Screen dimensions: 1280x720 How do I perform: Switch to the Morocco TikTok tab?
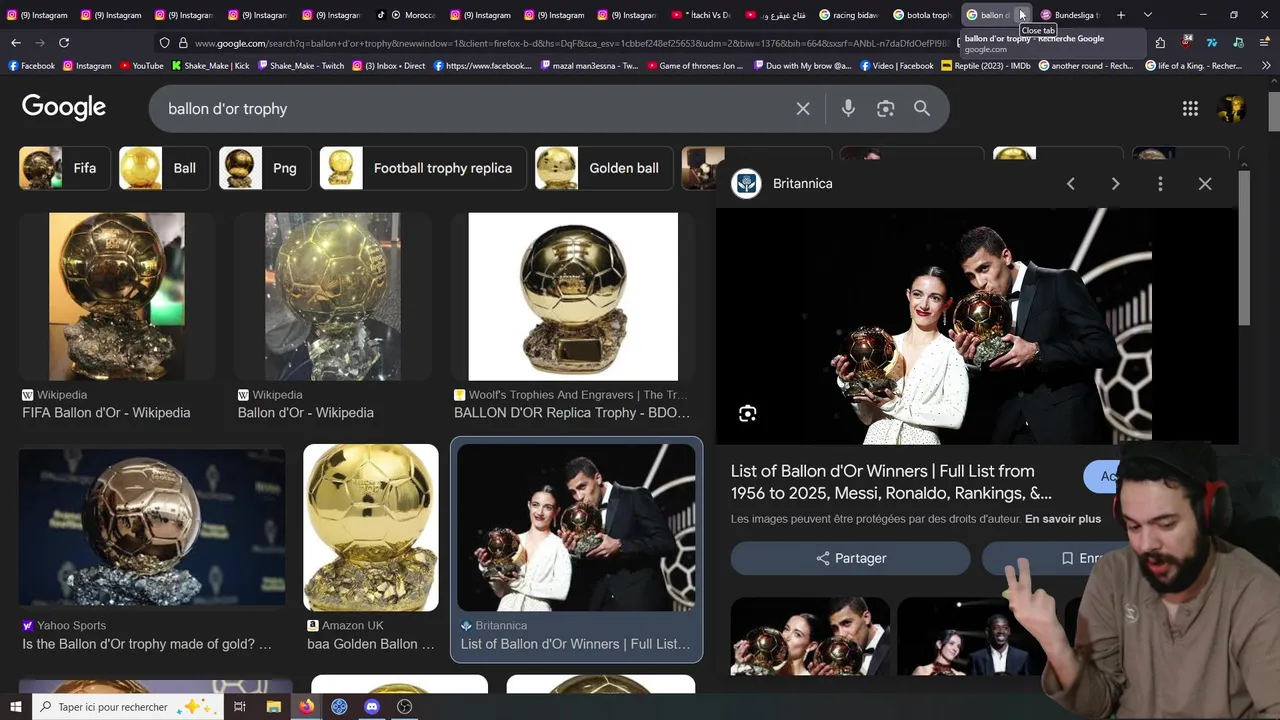[x=406, y=15]
